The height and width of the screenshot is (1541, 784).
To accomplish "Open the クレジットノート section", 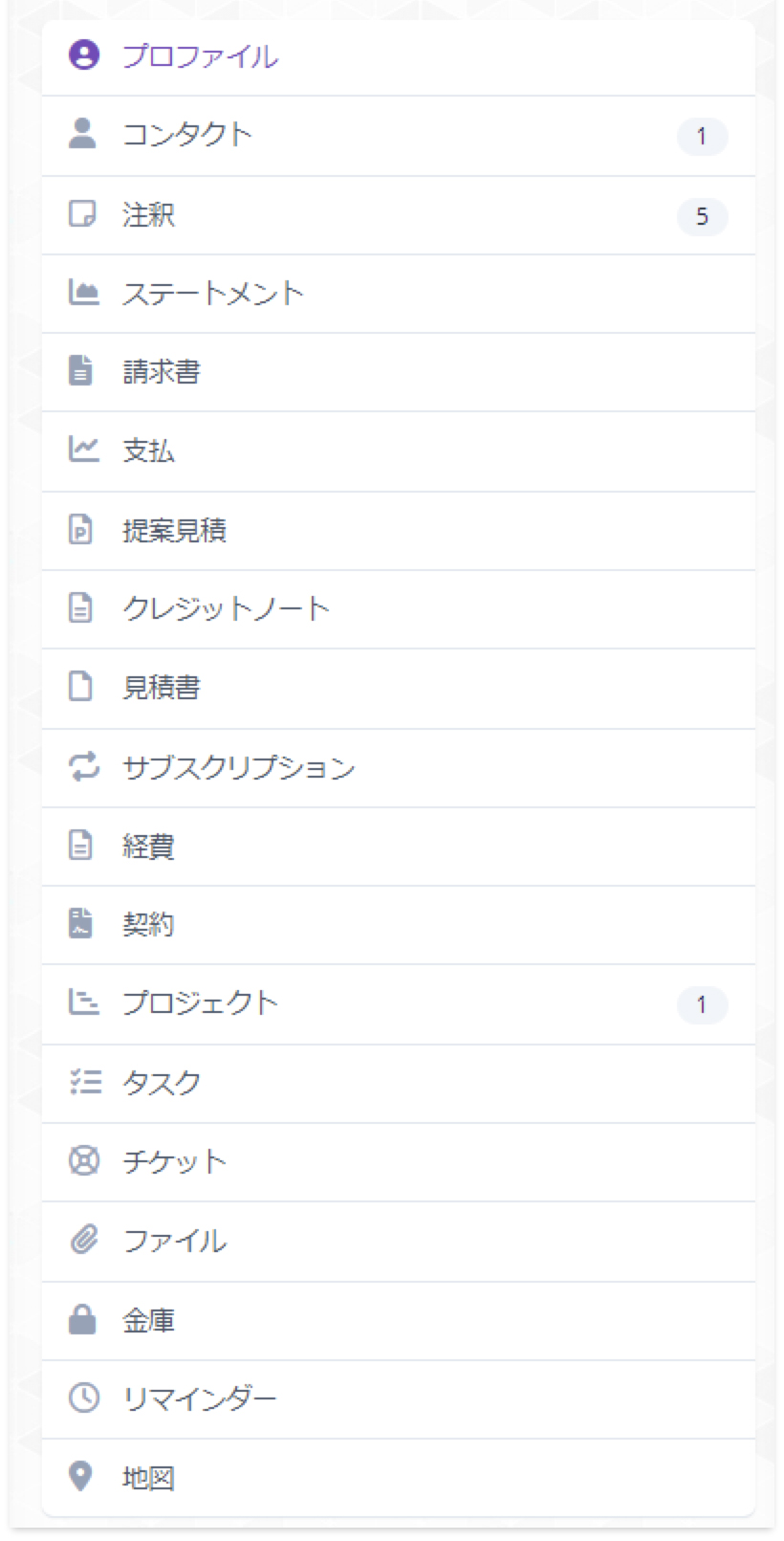I will point(399,608).
